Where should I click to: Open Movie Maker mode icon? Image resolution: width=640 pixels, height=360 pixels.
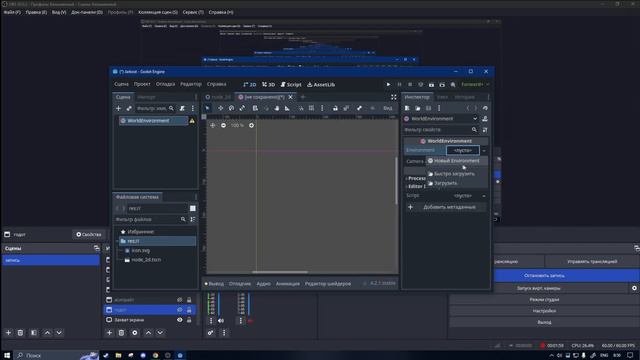click(453, 84)
